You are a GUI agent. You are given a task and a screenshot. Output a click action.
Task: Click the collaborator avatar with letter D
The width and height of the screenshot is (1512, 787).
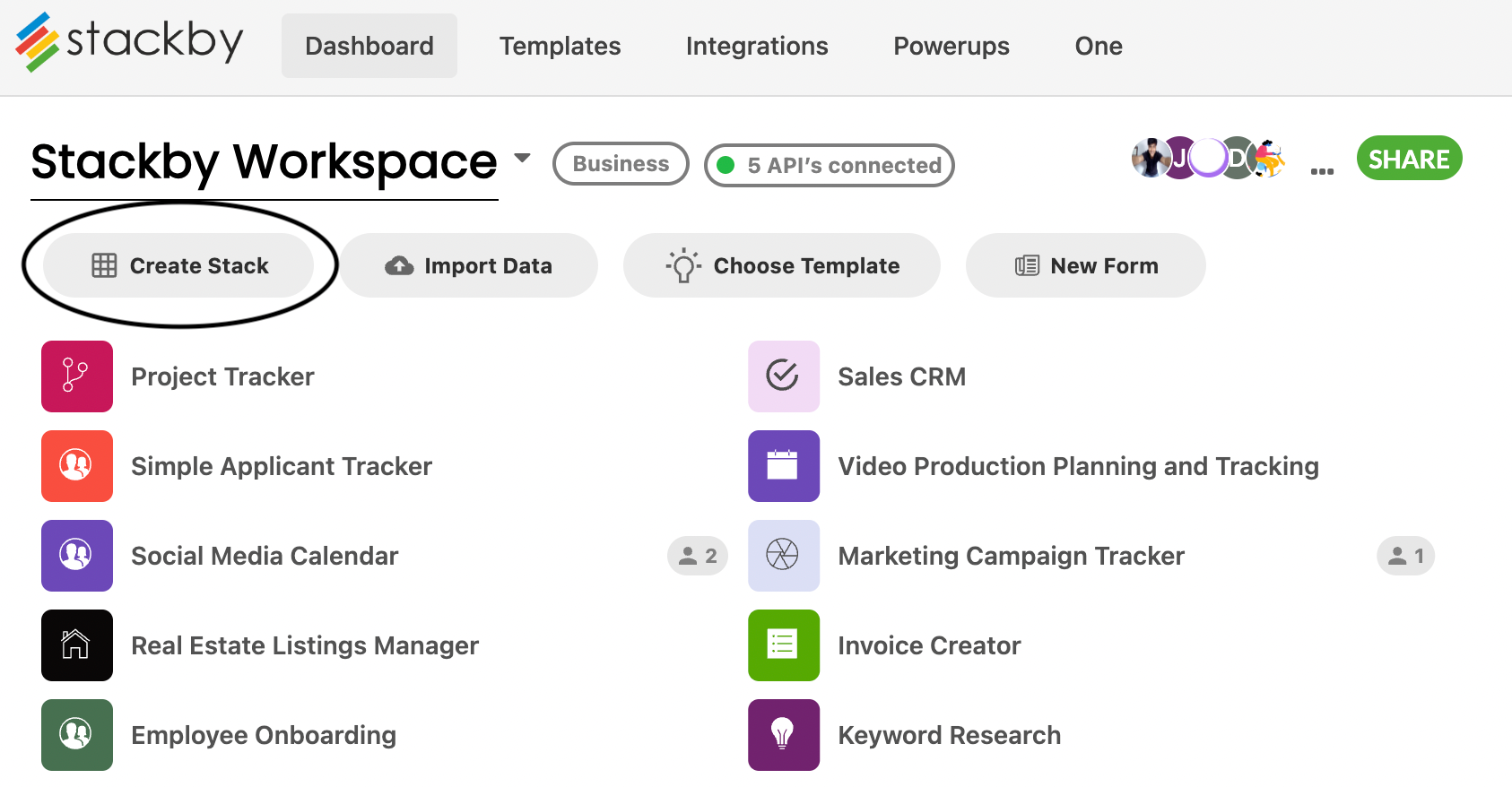tap(1238, 159)
